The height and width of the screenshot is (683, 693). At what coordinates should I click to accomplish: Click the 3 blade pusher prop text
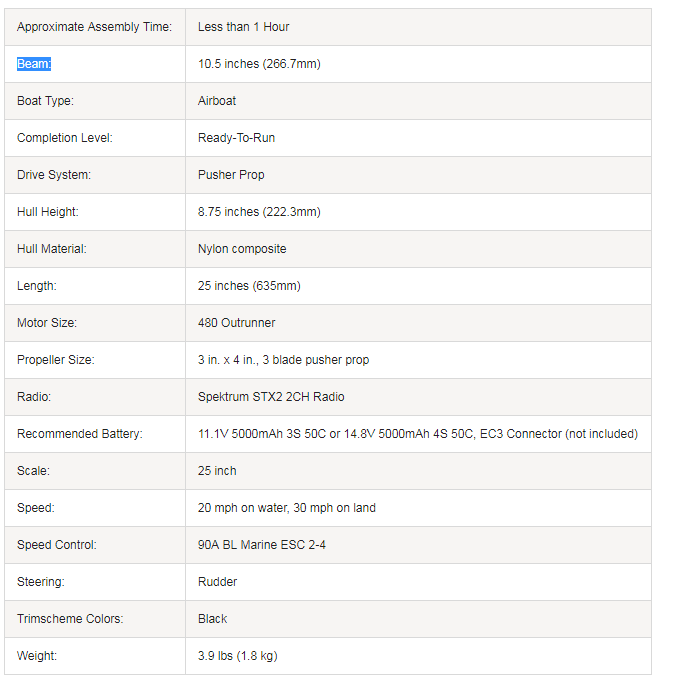[283, 360]
